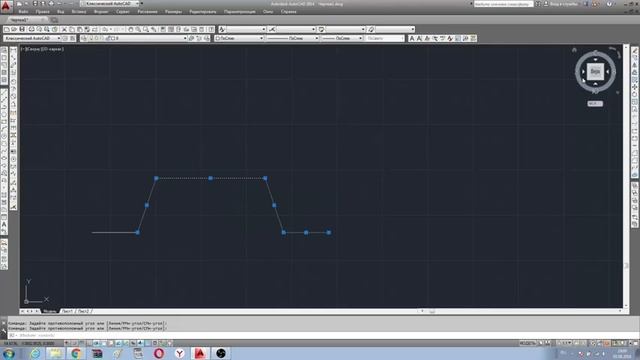Activate the Pan hand tool
Image resolution: width=640 pixels, height=360 pixels.
pos(131,29)
